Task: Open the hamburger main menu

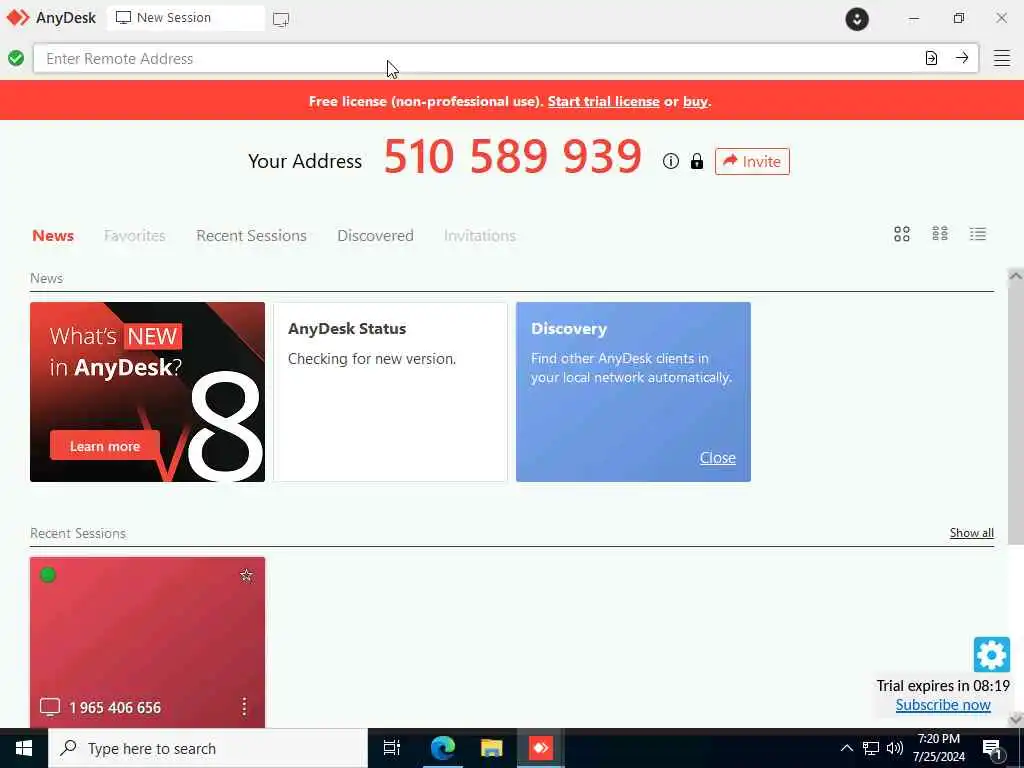Action: 1002,58
